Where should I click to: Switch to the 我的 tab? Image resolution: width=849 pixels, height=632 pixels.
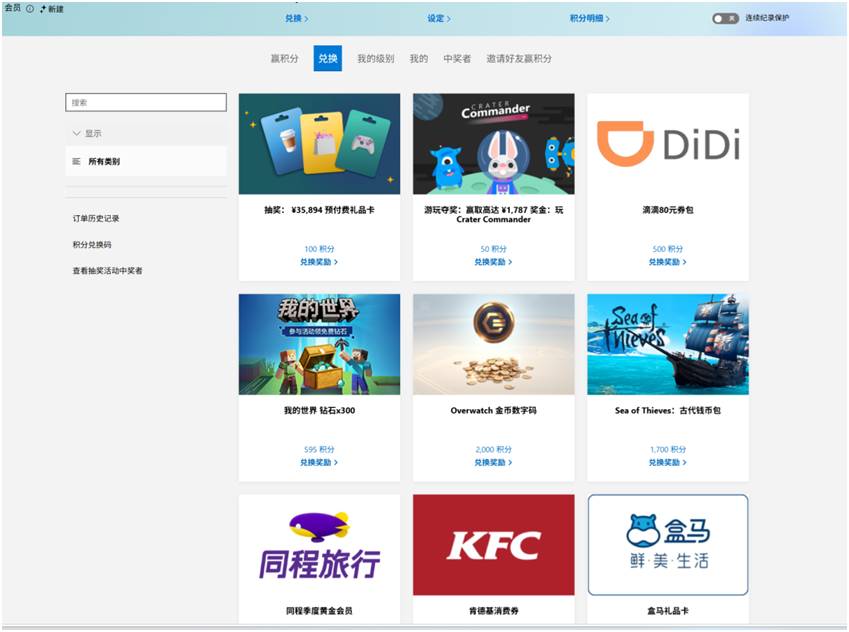pos(419,58)
